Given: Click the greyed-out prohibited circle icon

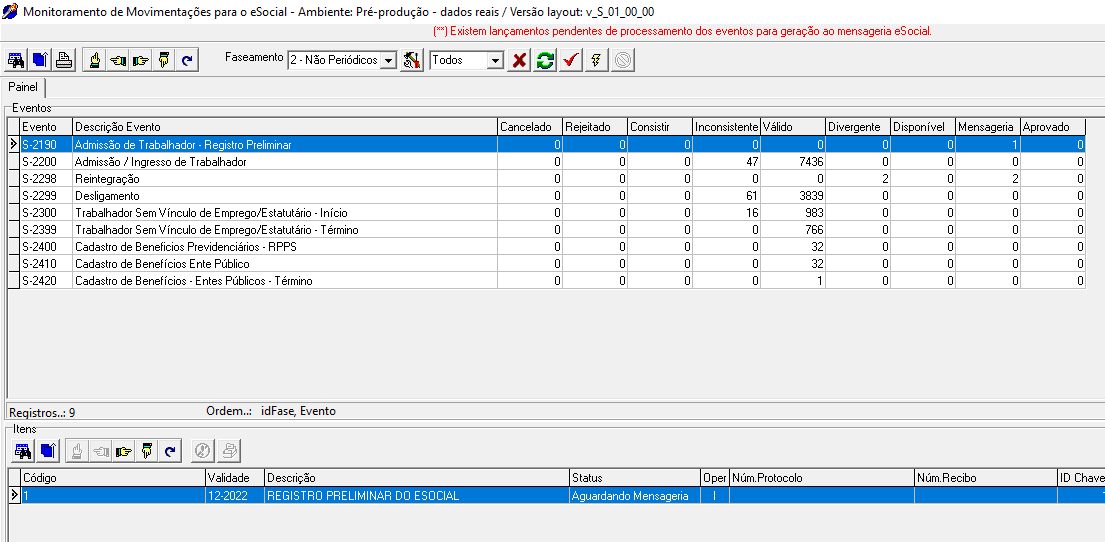Looking at the screenshot, I should (622, 61).
